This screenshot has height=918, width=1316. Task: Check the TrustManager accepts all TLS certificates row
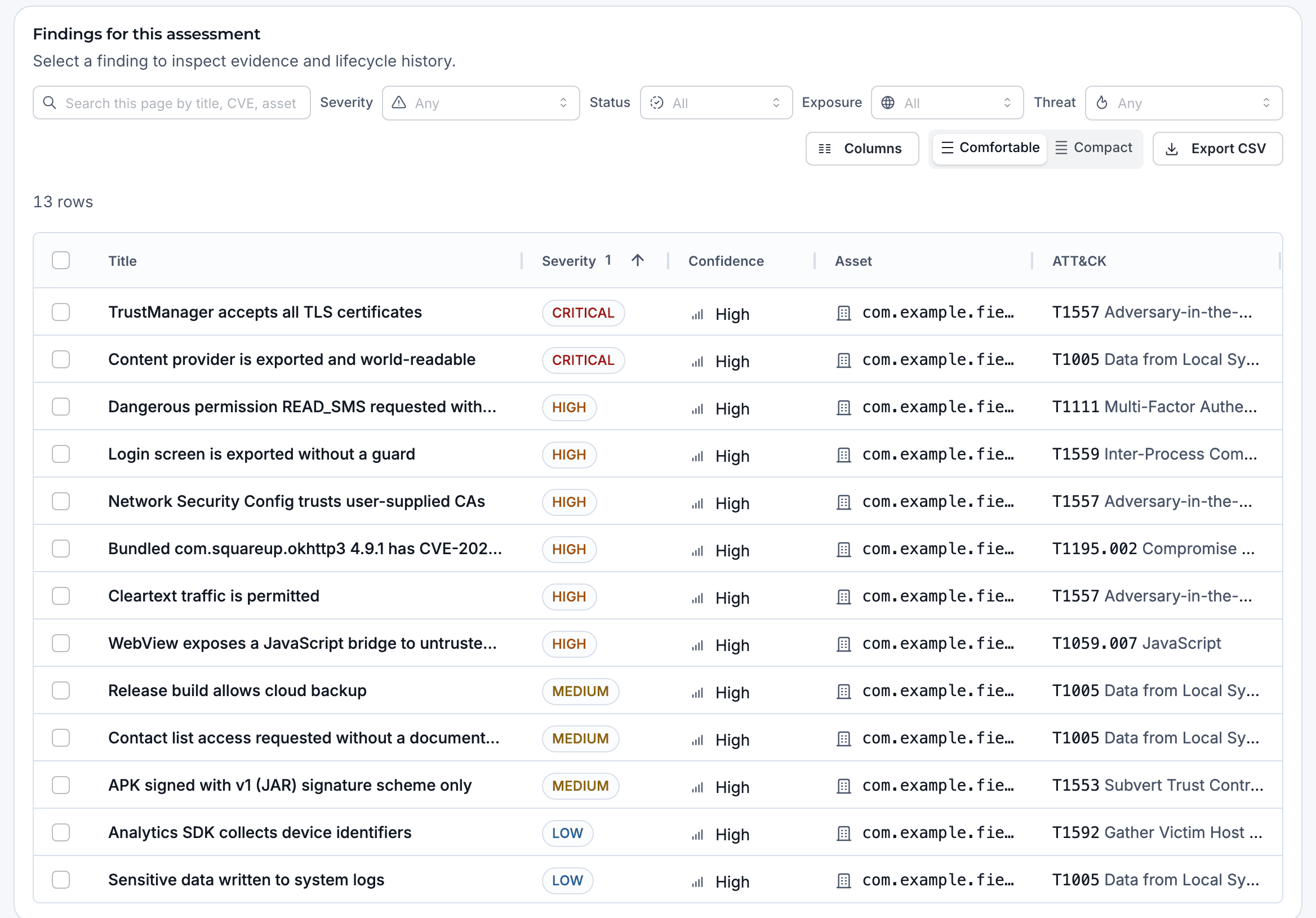pyautogui.click(x=61, y=313)
